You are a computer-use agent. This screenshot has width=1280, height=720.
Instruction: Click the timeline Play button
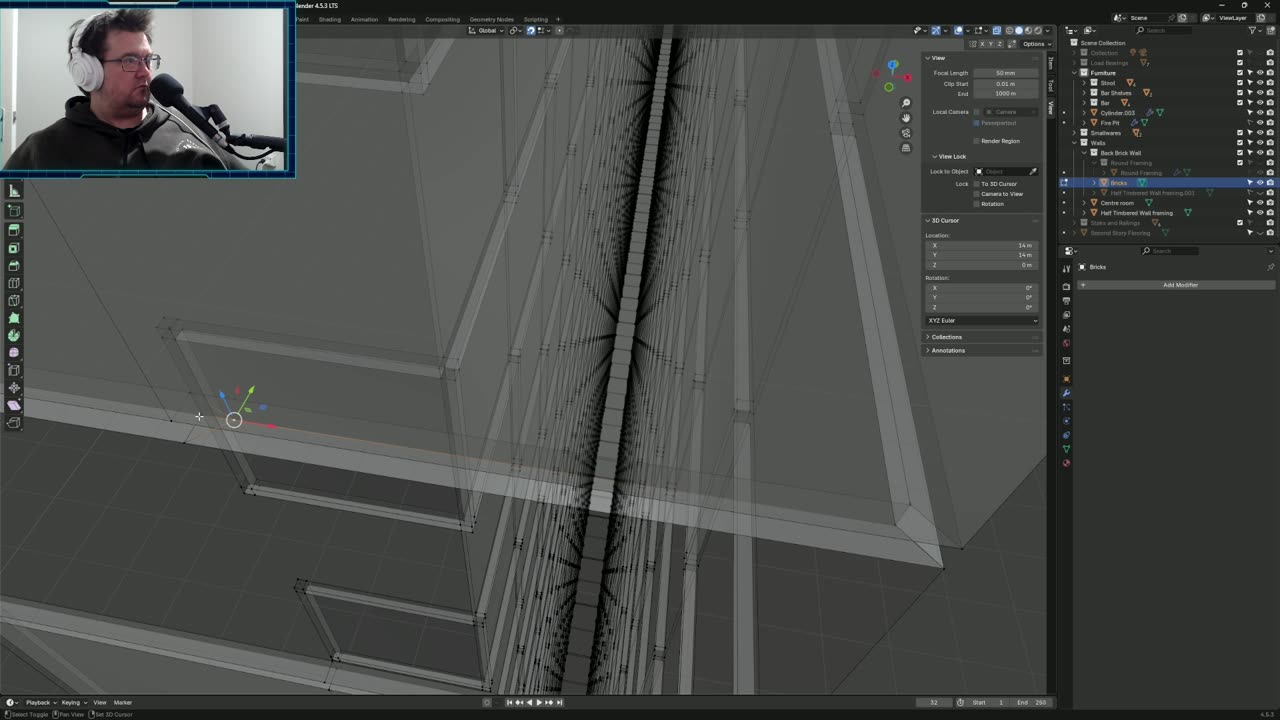[539, 702]
